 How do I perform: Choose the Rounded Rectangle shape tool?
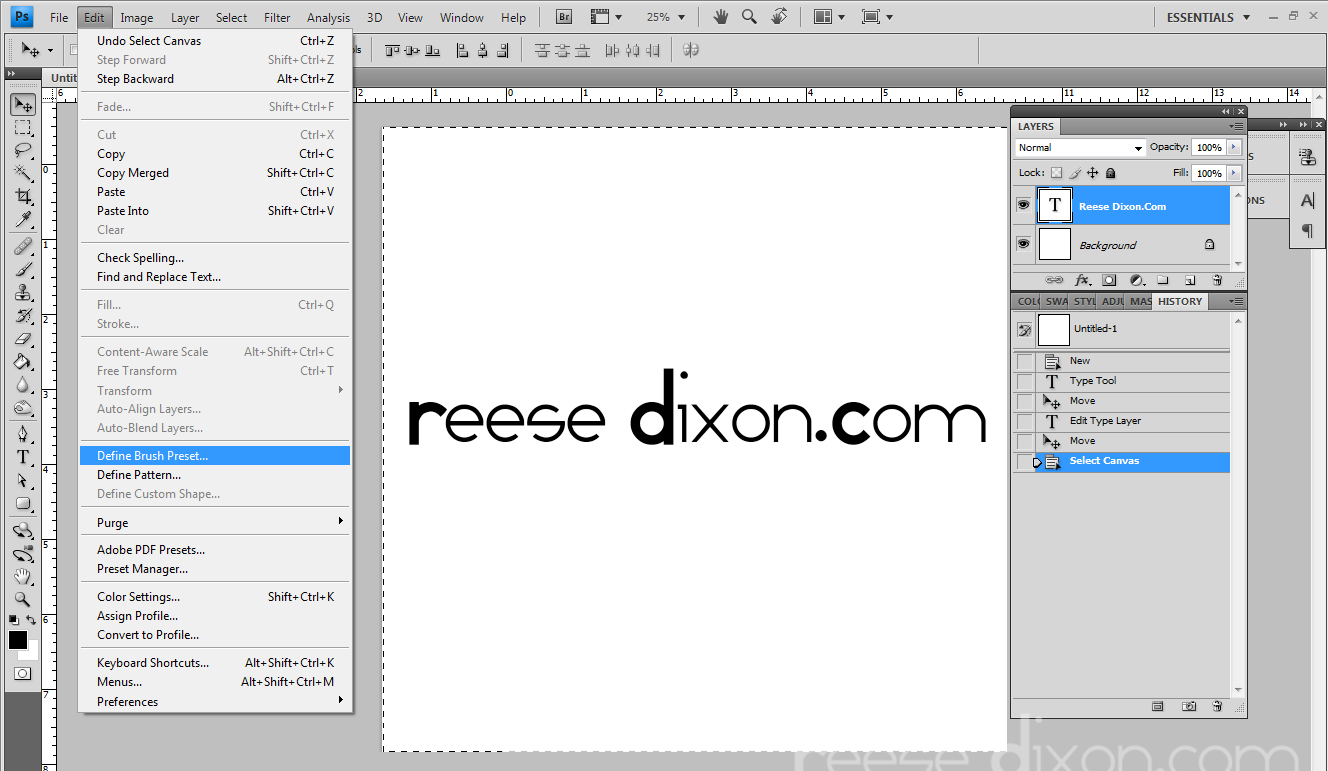(x=22, y=503)
